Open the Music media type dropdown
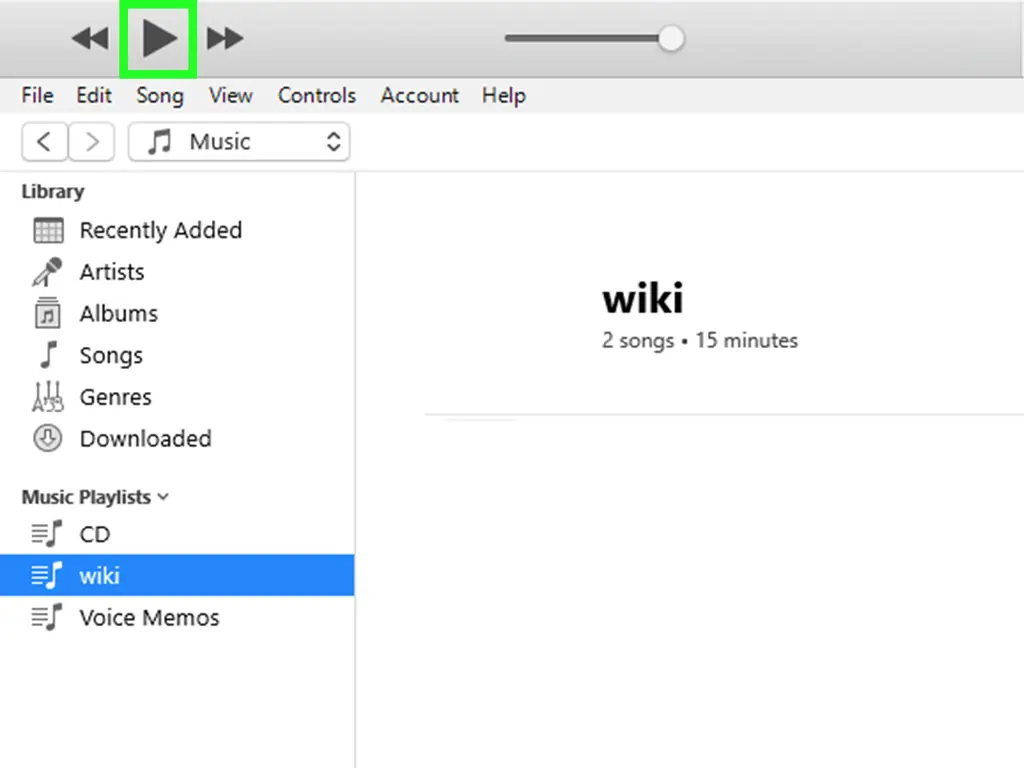This screenshot has width=1024, height=768. 239,142
